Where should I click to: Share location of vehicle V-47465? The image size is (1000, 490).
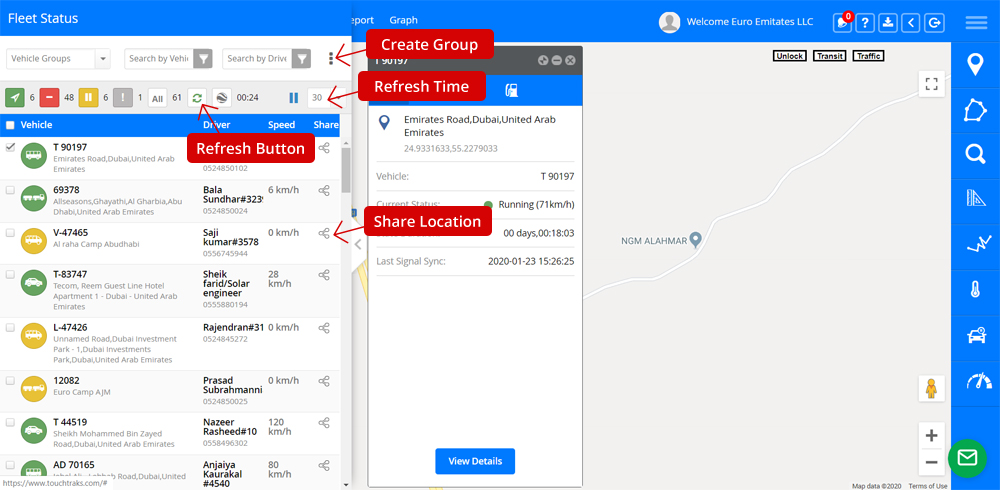click(x=324, y=233)
